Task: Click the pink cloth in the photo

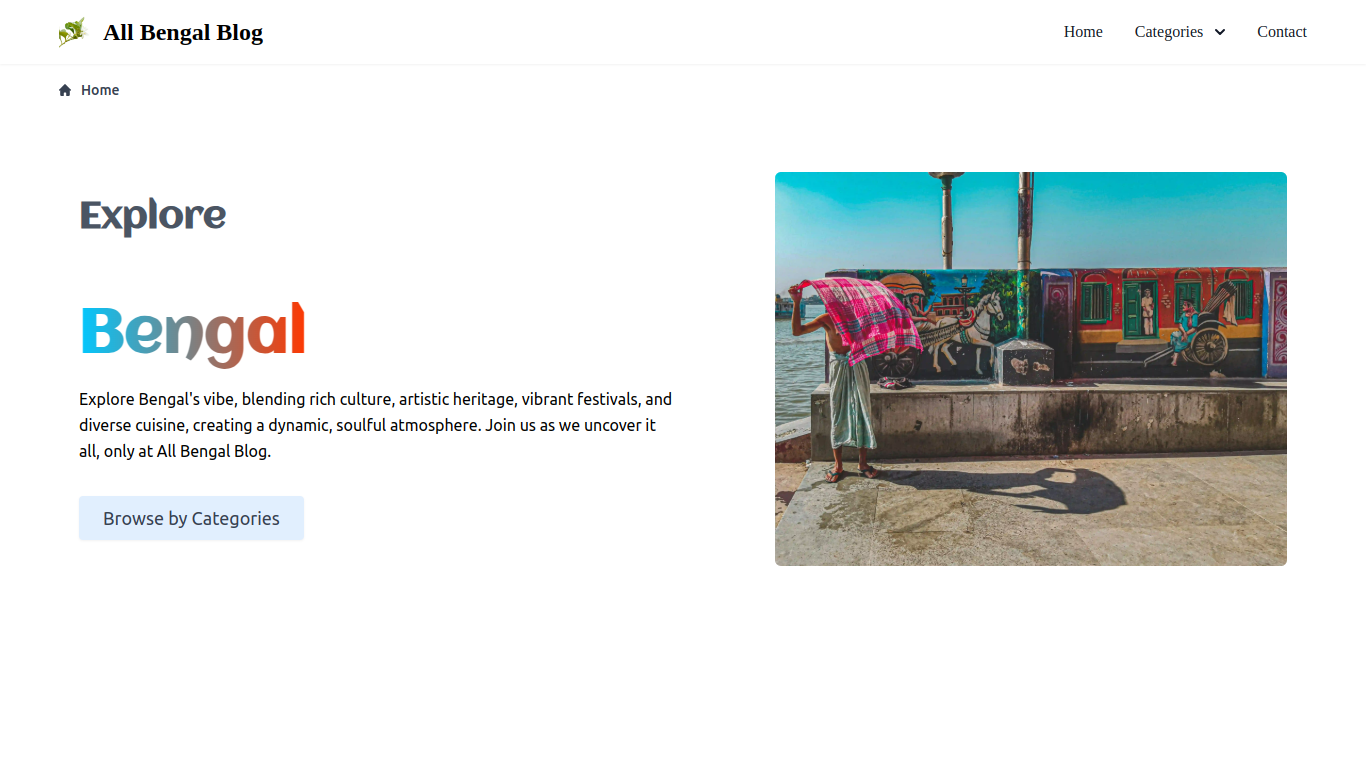Action: pos(860,318)
